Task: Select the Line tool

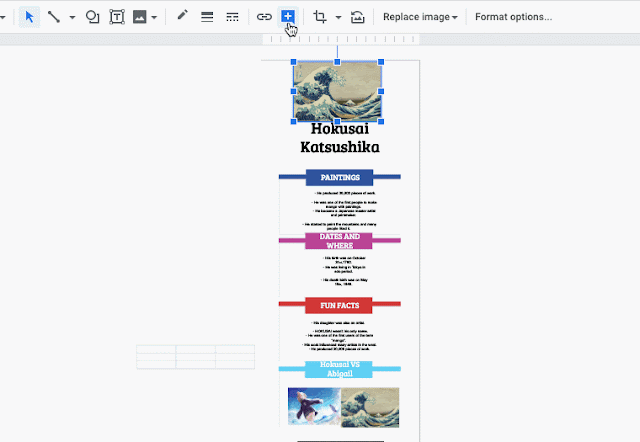Action: point(54,17)
